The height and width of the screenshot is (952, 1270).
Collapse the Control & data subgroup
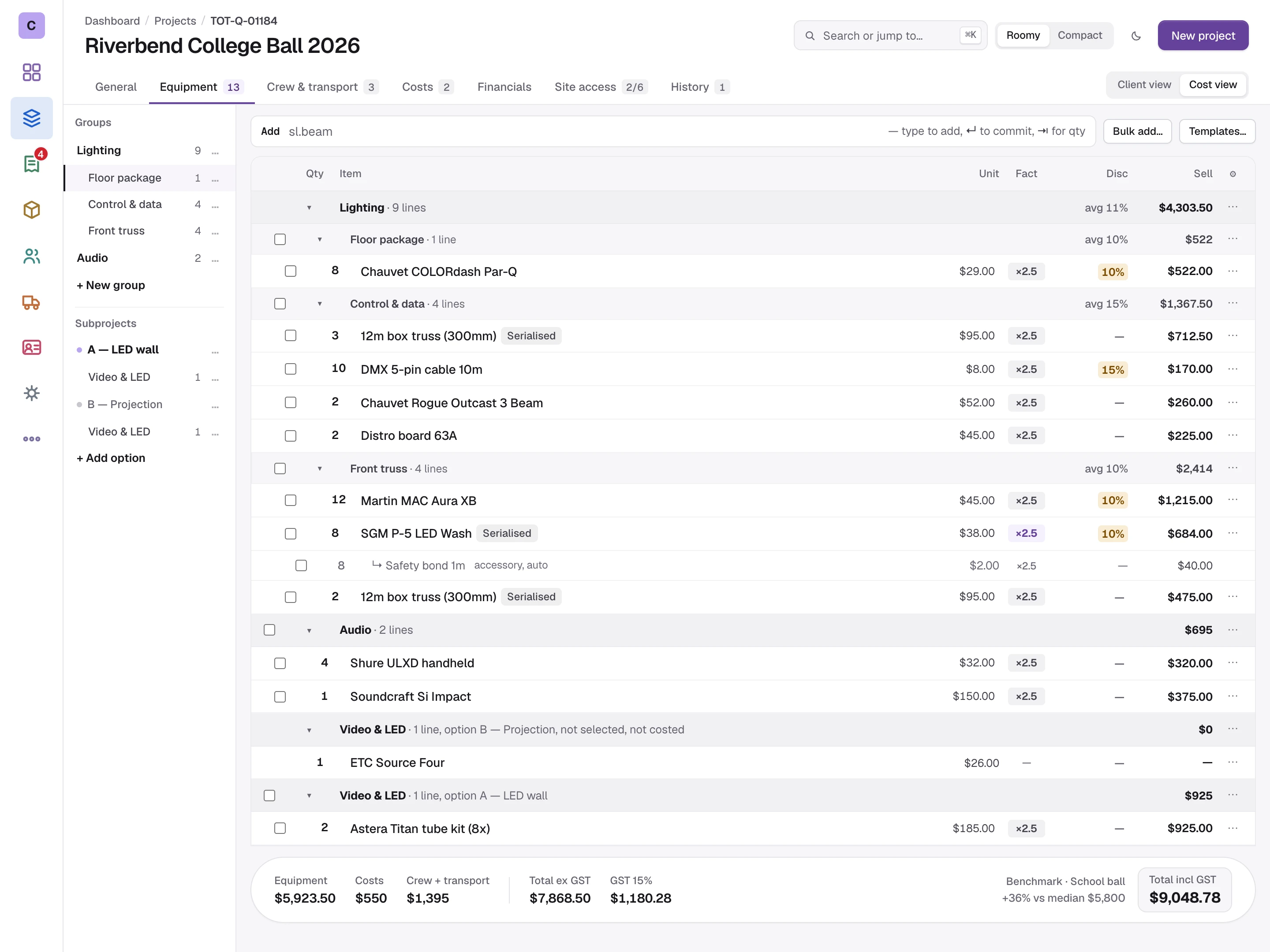coord(320,304)
